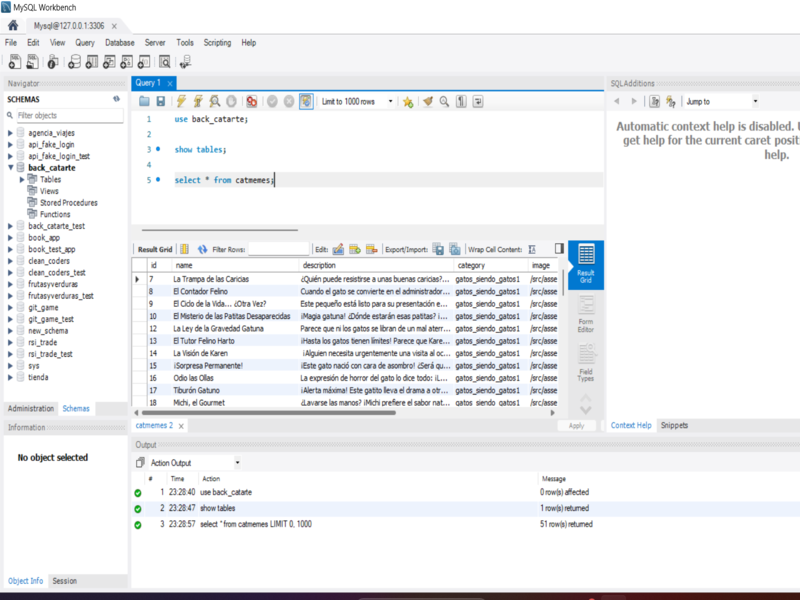Open SQL script file folder icon
The height and width of the screenshot is (600, 800).
(x=144, y=102)
